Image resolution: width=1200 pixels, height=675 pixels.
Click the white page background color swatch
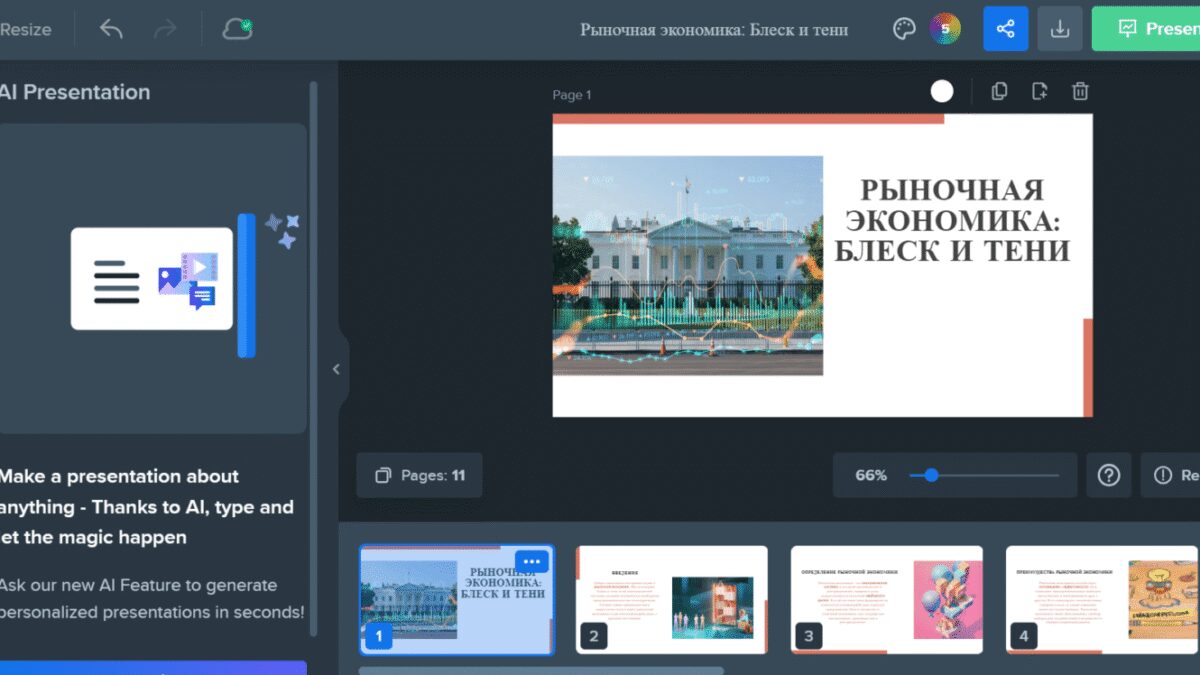tap(942, 92)
